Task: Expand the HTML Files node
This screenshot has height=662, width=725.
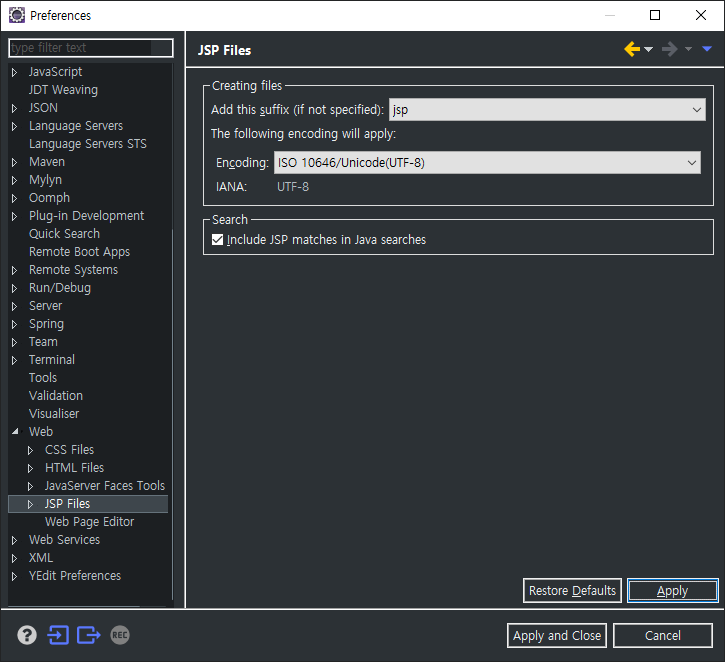Action: pyautogui.click(x=31, y=468)
